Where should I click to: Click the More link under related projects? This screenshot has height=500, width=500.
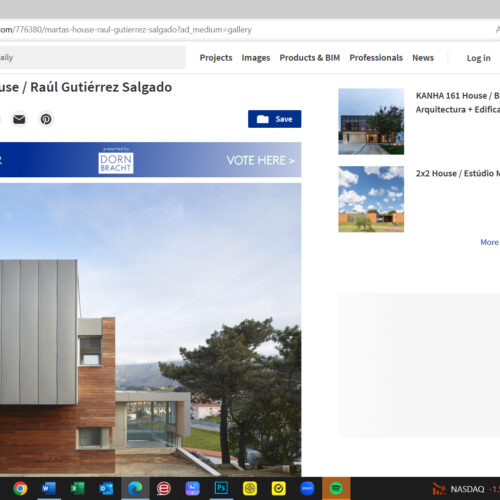tap(489, 242)
